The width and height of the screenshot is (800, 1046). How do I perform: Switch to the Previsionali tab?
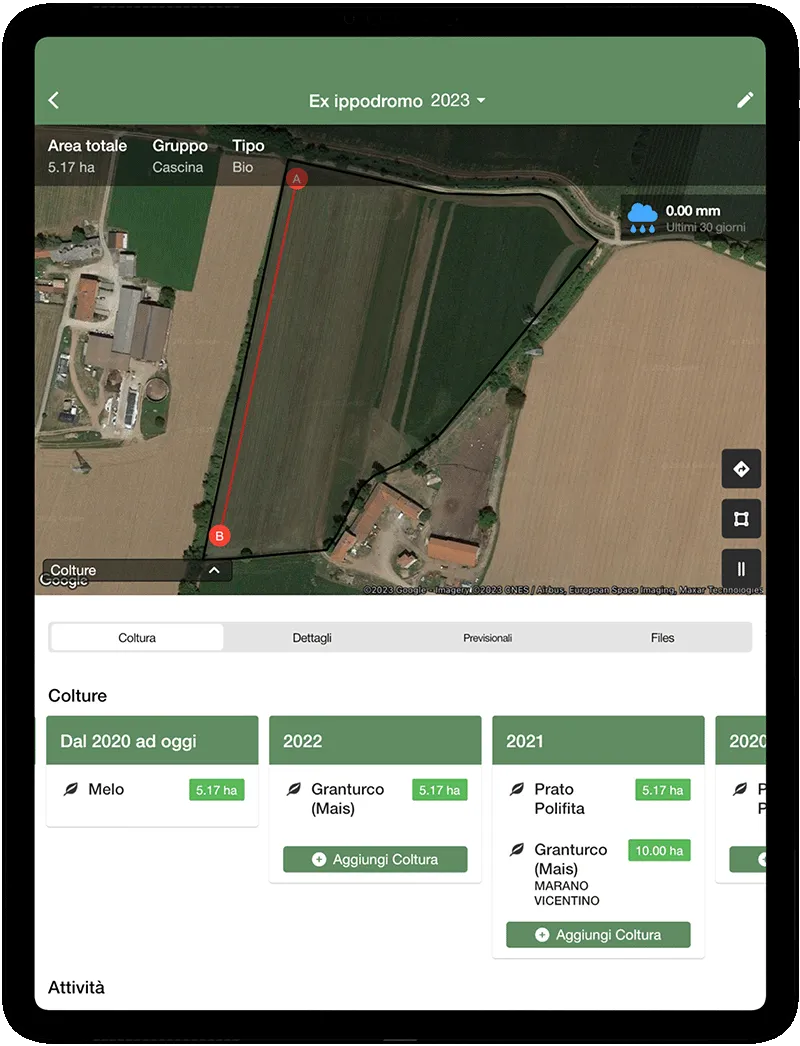(487, 638)
